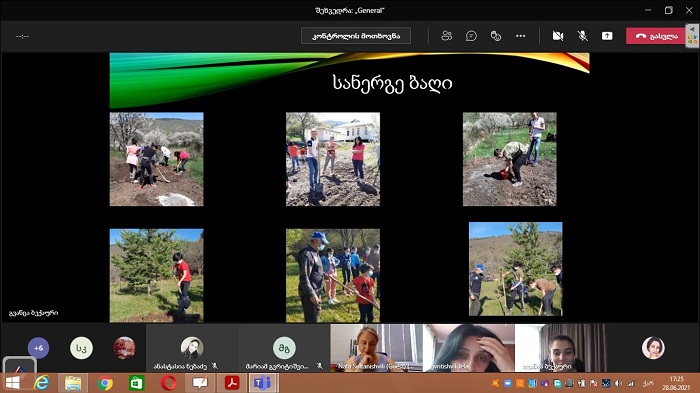Click the muted mic icon on მგ tile
This screenshot has height=393, width=700.
319,366
